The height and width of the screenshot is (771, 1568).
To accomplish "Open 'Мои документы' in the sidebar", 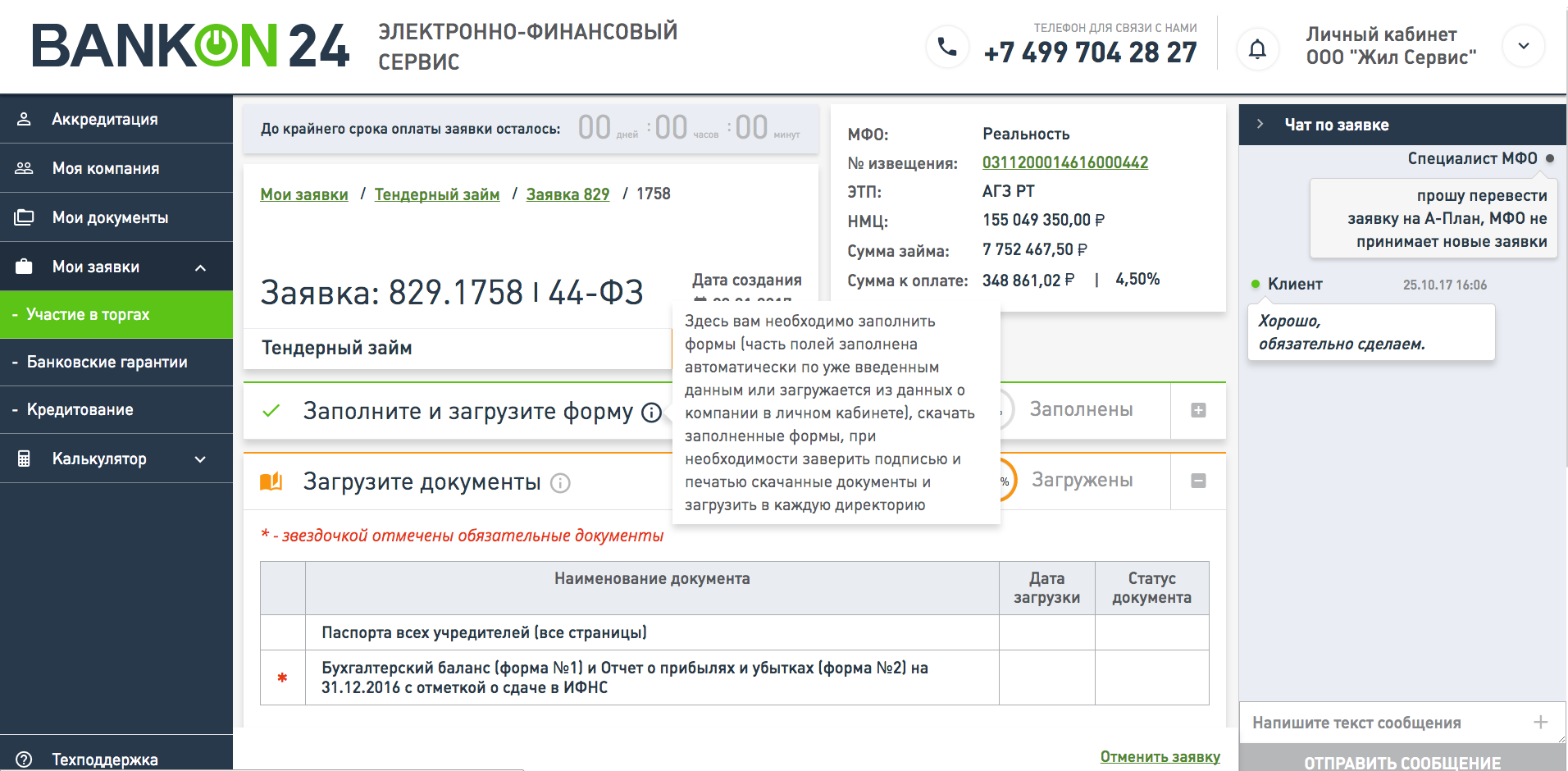I will click(x=110, y=218).
